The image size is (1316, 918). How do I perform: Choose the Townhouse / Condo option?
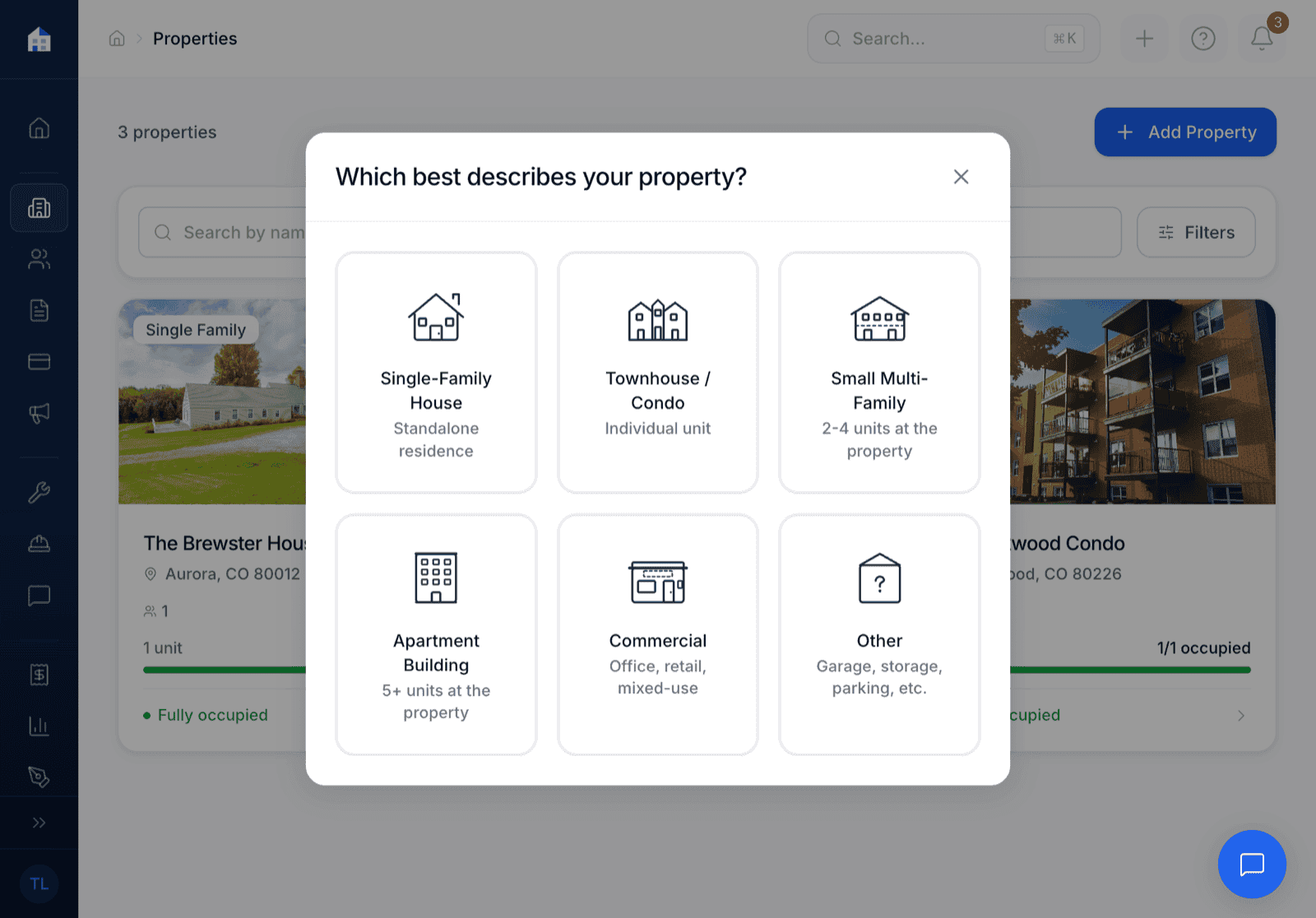pos(657,373)
